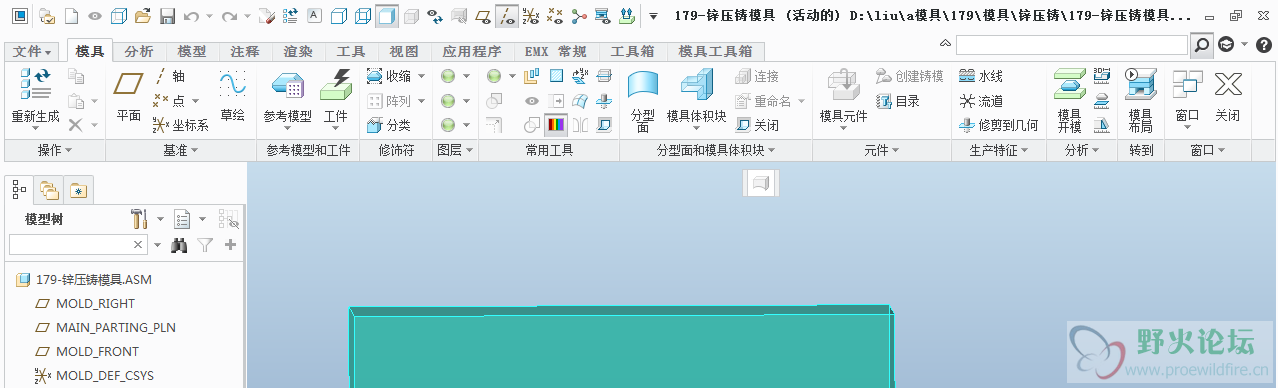
Task: Create a datum Axis (轴)
Action: click(x=169, y=76)
